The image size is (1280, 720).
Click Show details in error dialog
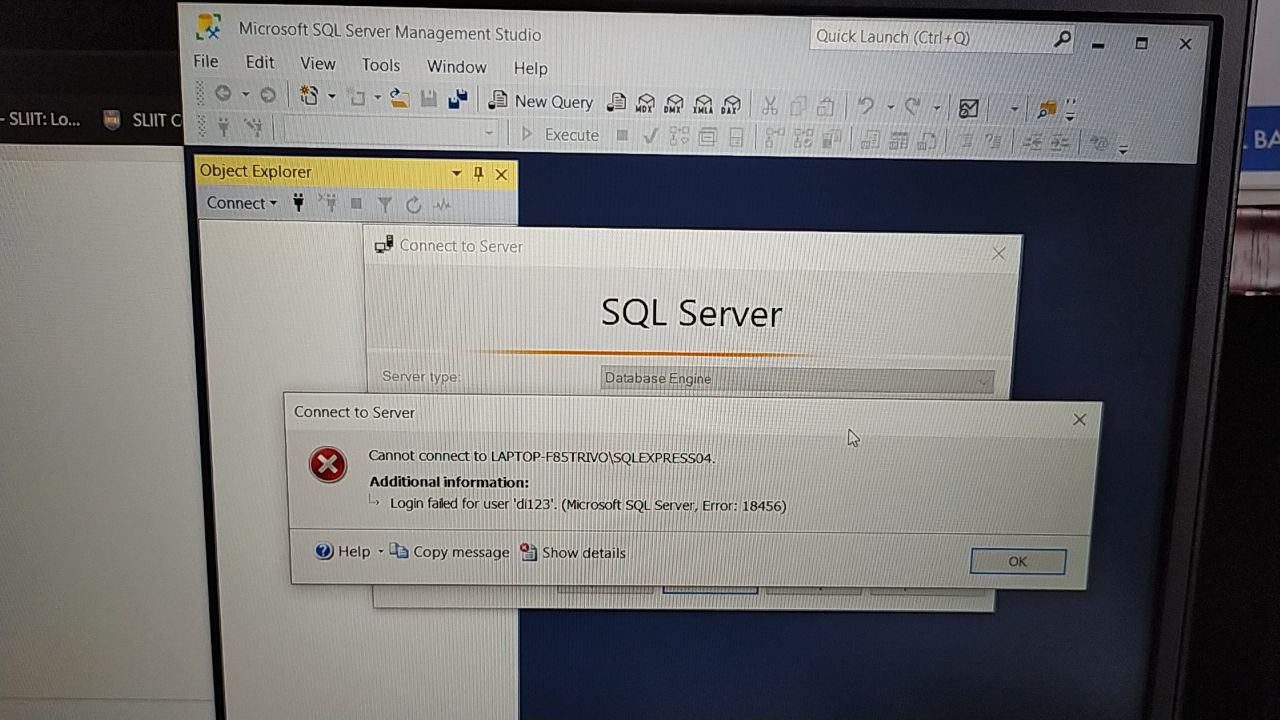point(573,552)
